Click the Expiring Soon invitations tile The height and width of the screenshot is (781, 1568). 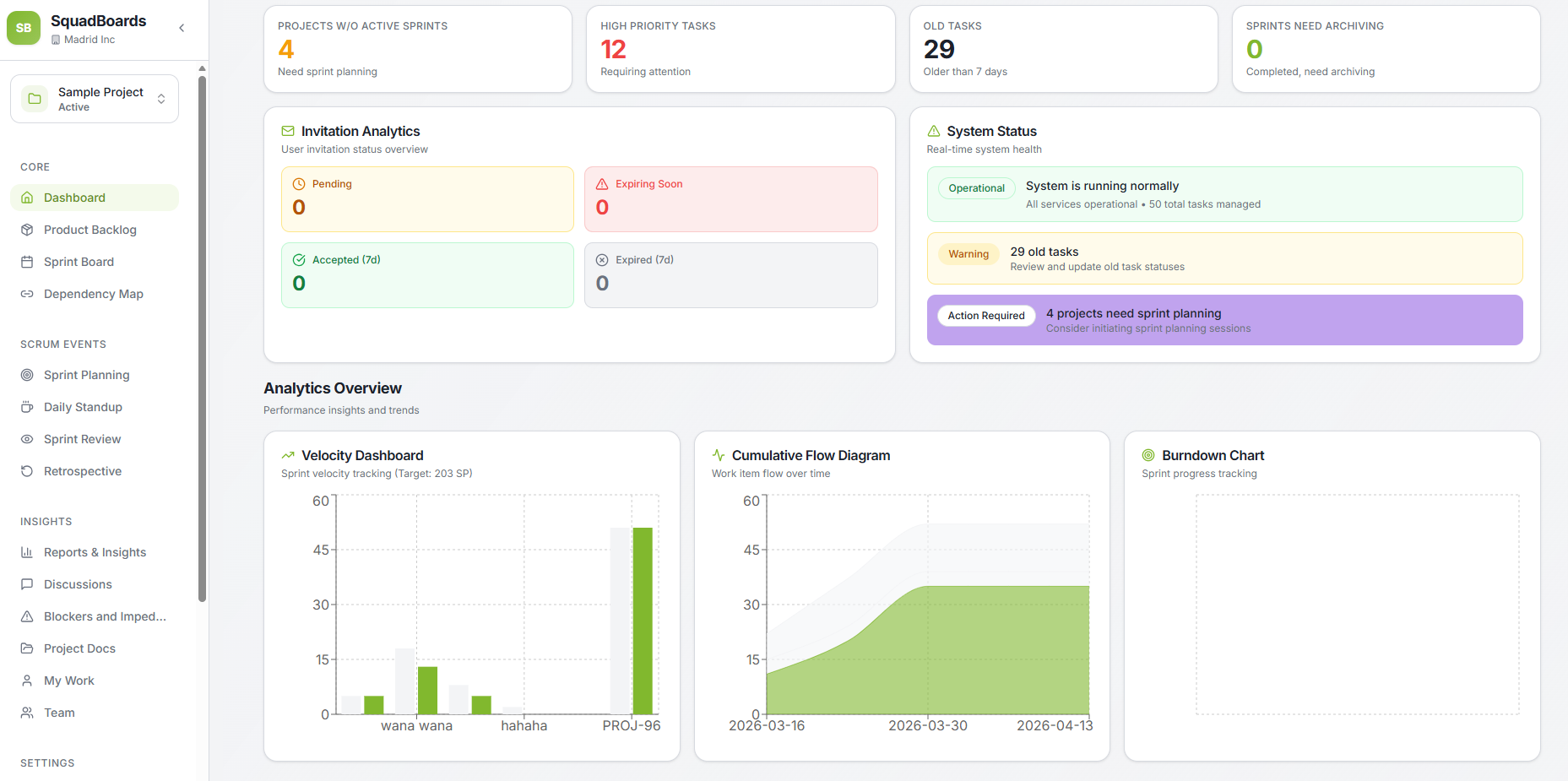(731, 199)
